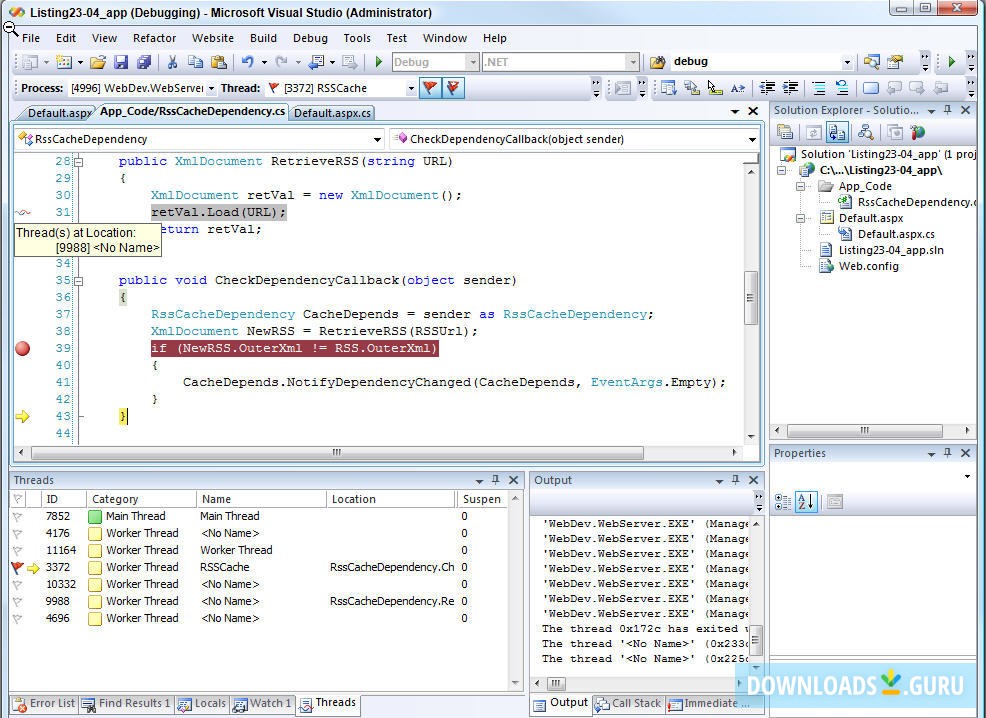Expand the Thread selector dropdown
The width and height of the screenshot is (986, 718).
pyautogui.click(x=410, y=88)
